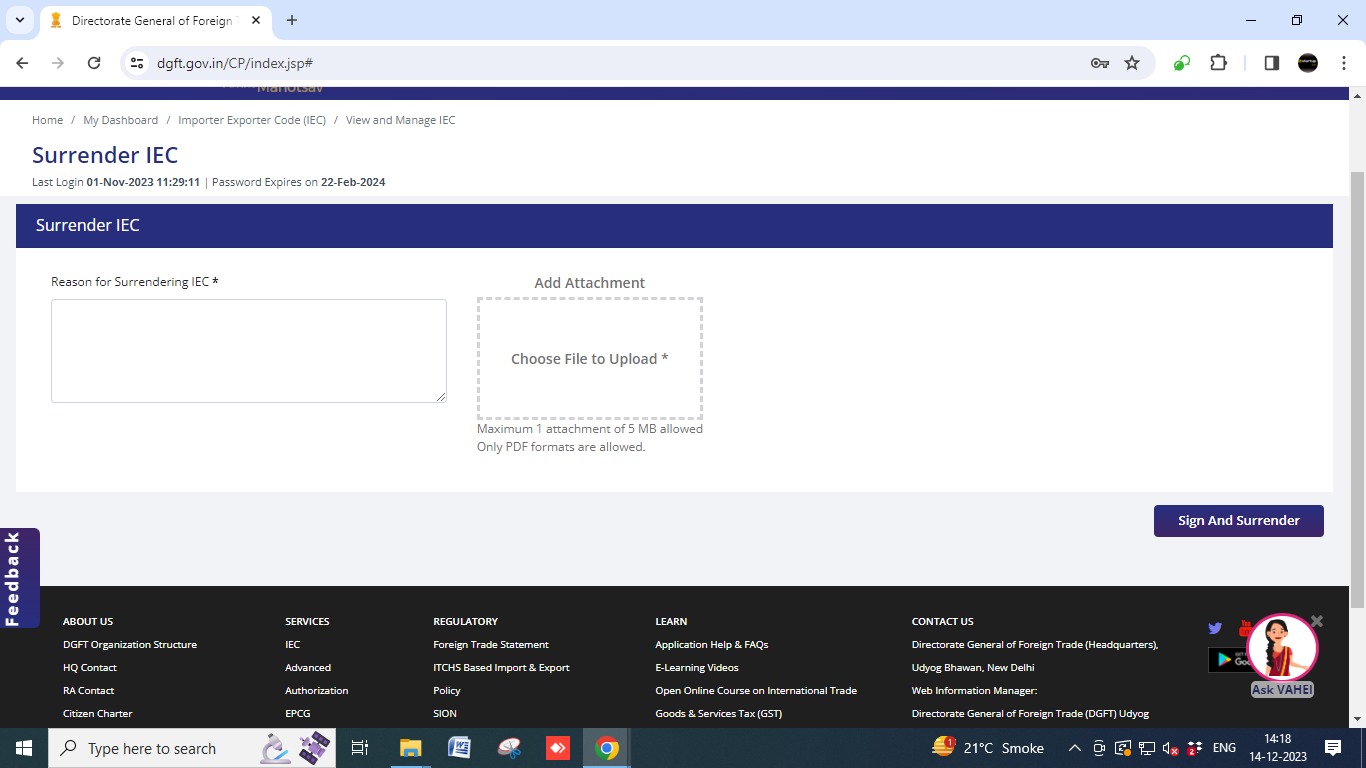Open EPCG footer link

pos(298,714)
